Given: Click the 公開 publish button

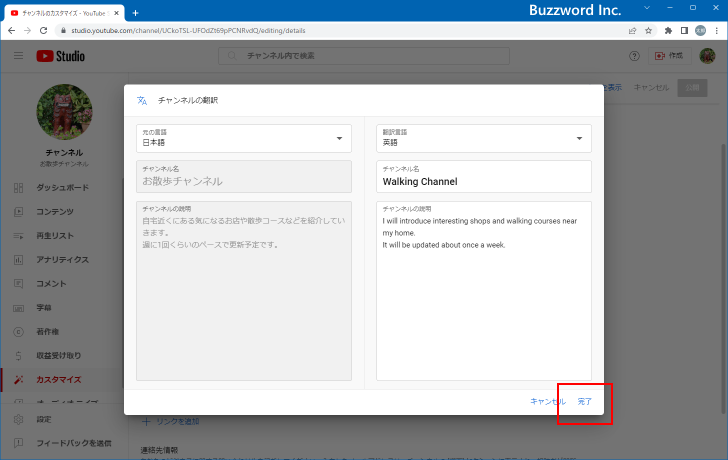Looking at the screenshot, I should click(692, 88).
